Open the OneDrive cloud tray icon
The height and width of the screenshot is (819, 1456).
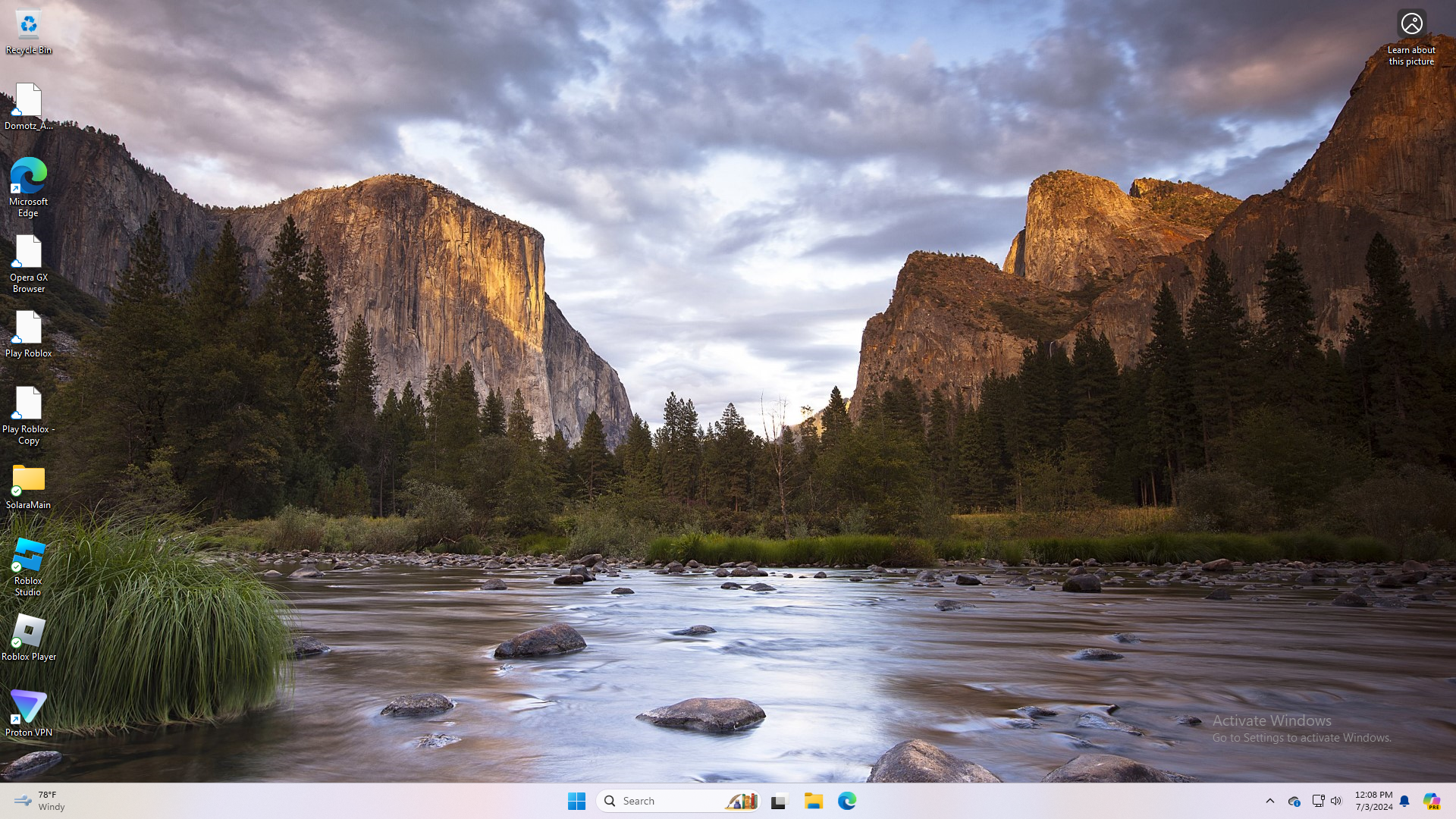(x=1294, y=801)
